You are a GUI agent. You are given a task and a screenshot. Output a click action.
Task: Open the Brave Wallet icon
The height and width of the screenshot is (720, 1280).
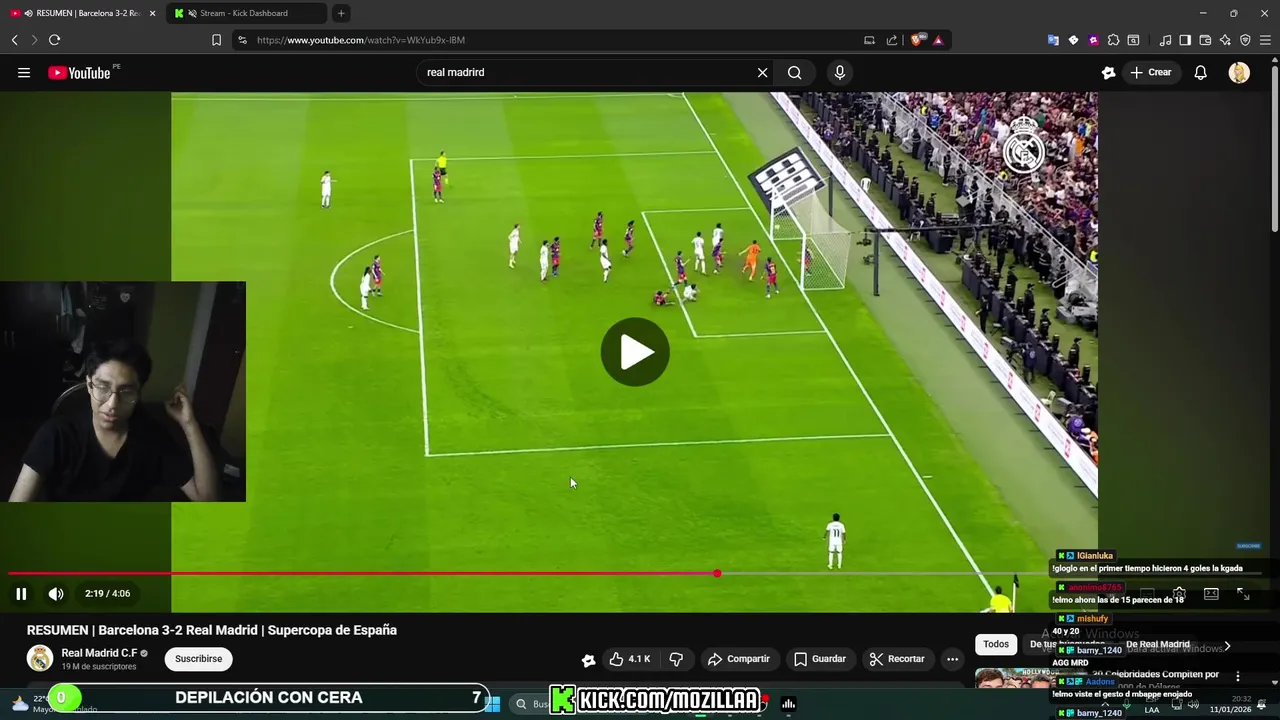(1205, 40)
